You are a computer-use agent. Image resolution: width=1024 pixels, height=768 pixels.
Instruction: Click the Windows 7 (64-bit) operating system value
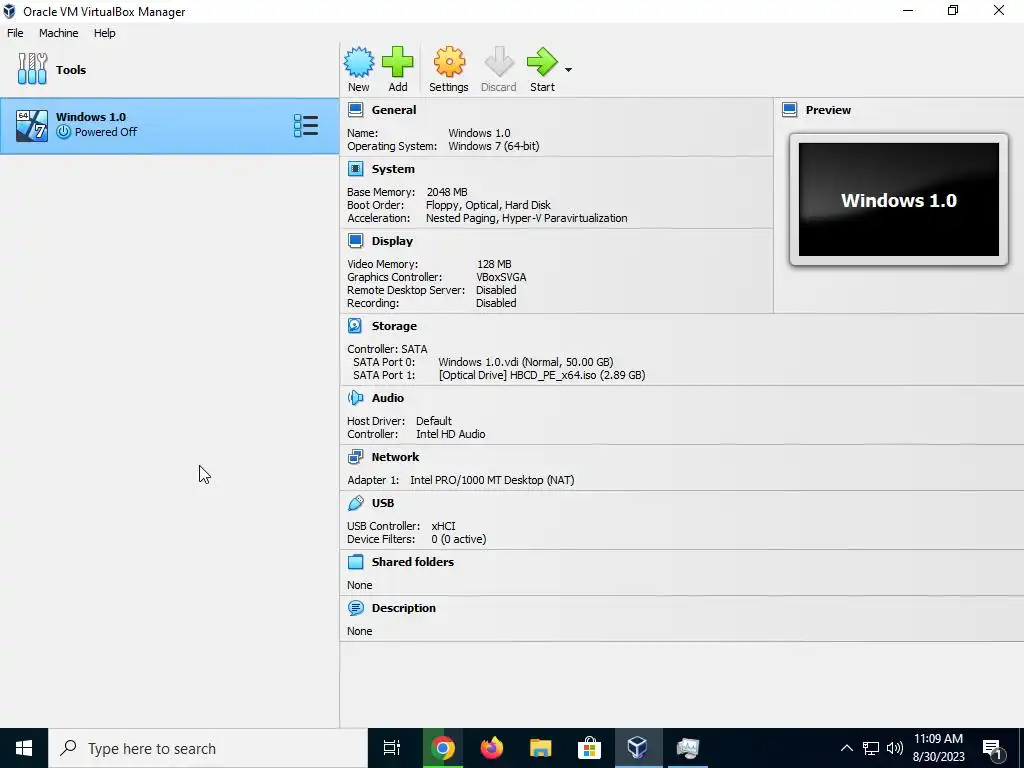click(494, 146)
